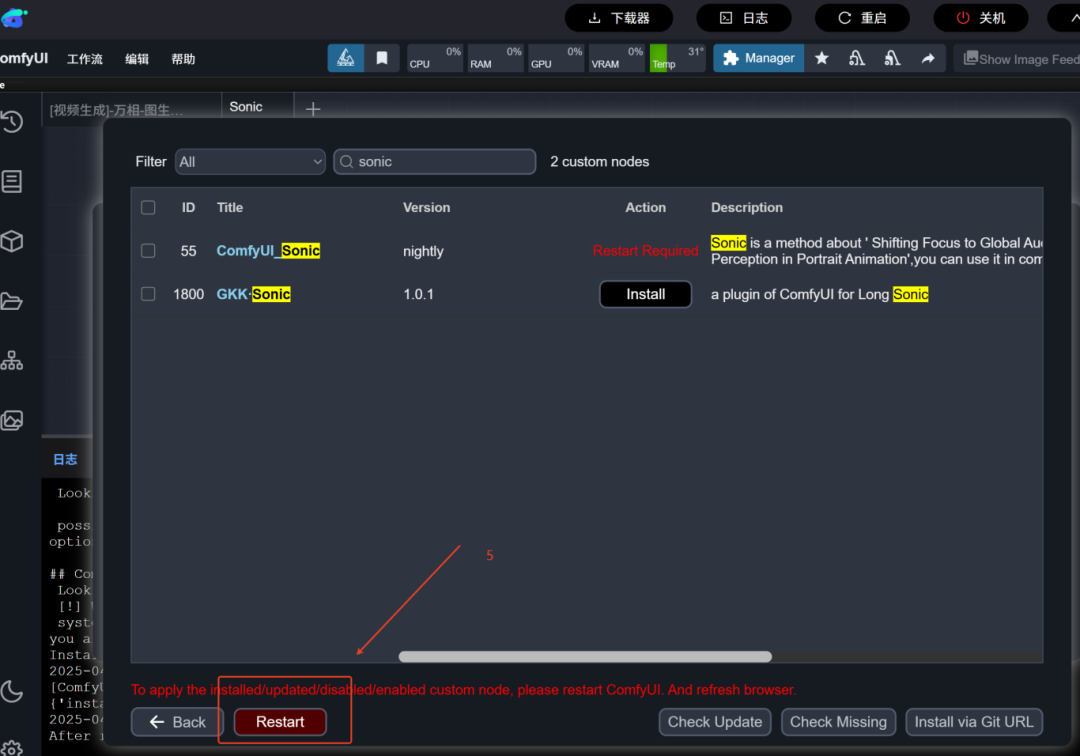Install the GKK·Sonic custom node
The width and height of the screenshot is (1080, 756).
(x=645, y=294)
